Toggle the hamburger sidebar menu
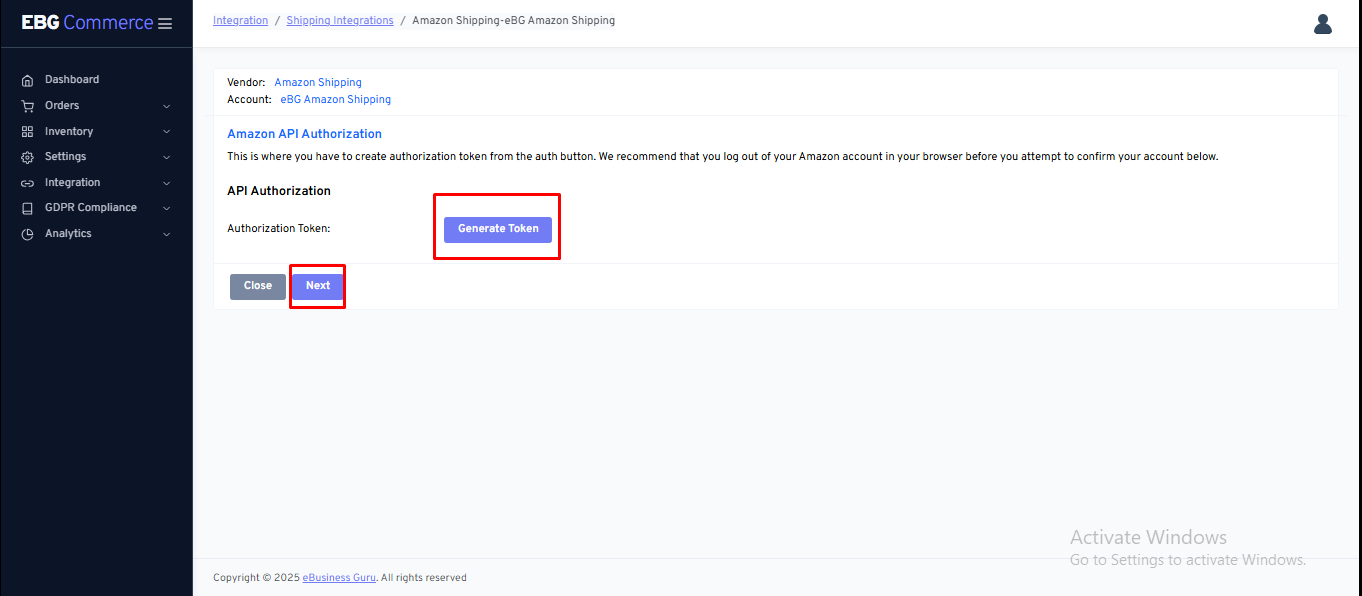Screen dimensions: 1362x596 (165, 24)
